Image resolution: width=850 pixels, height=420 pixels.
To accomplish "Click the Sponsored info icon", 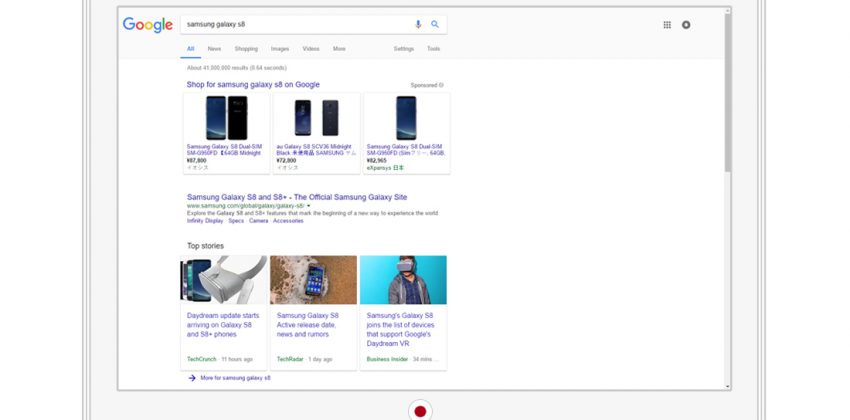I will point(441,85).
